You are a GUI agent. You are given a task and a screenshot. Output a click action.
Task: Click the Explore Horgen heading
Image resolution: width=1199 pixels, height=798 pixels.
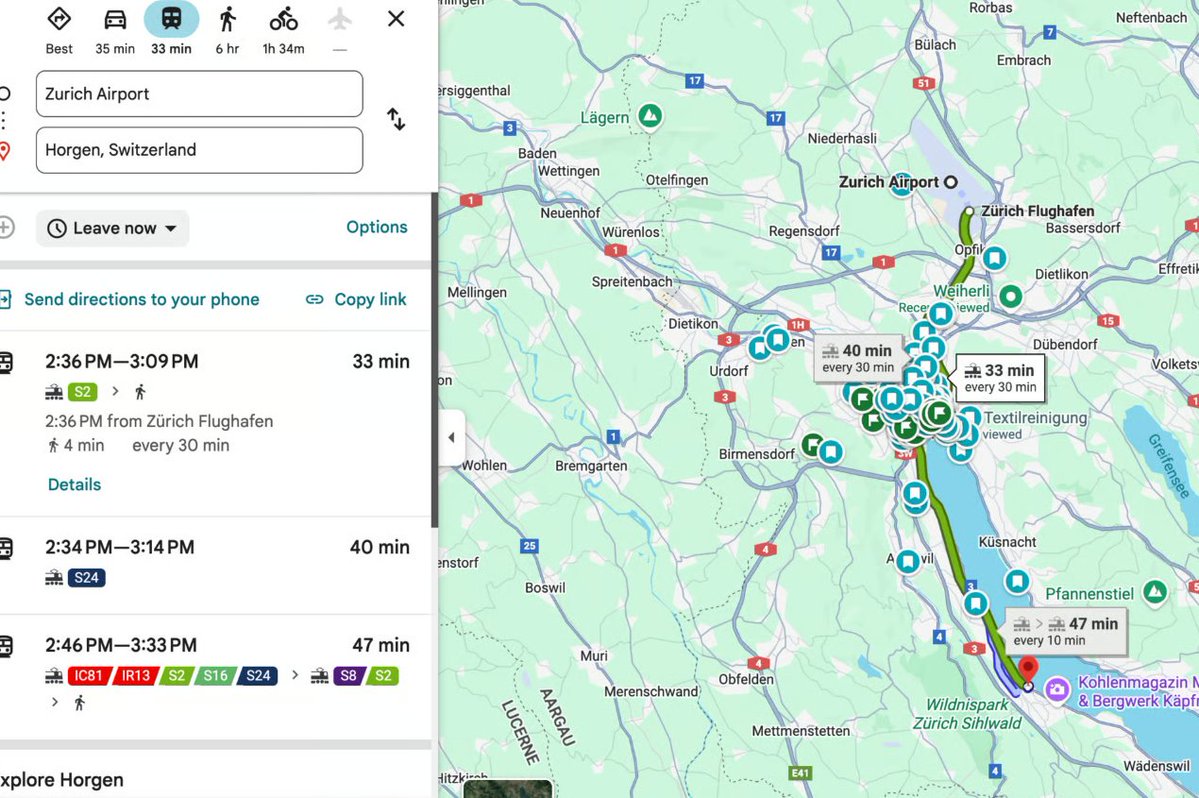62,780
